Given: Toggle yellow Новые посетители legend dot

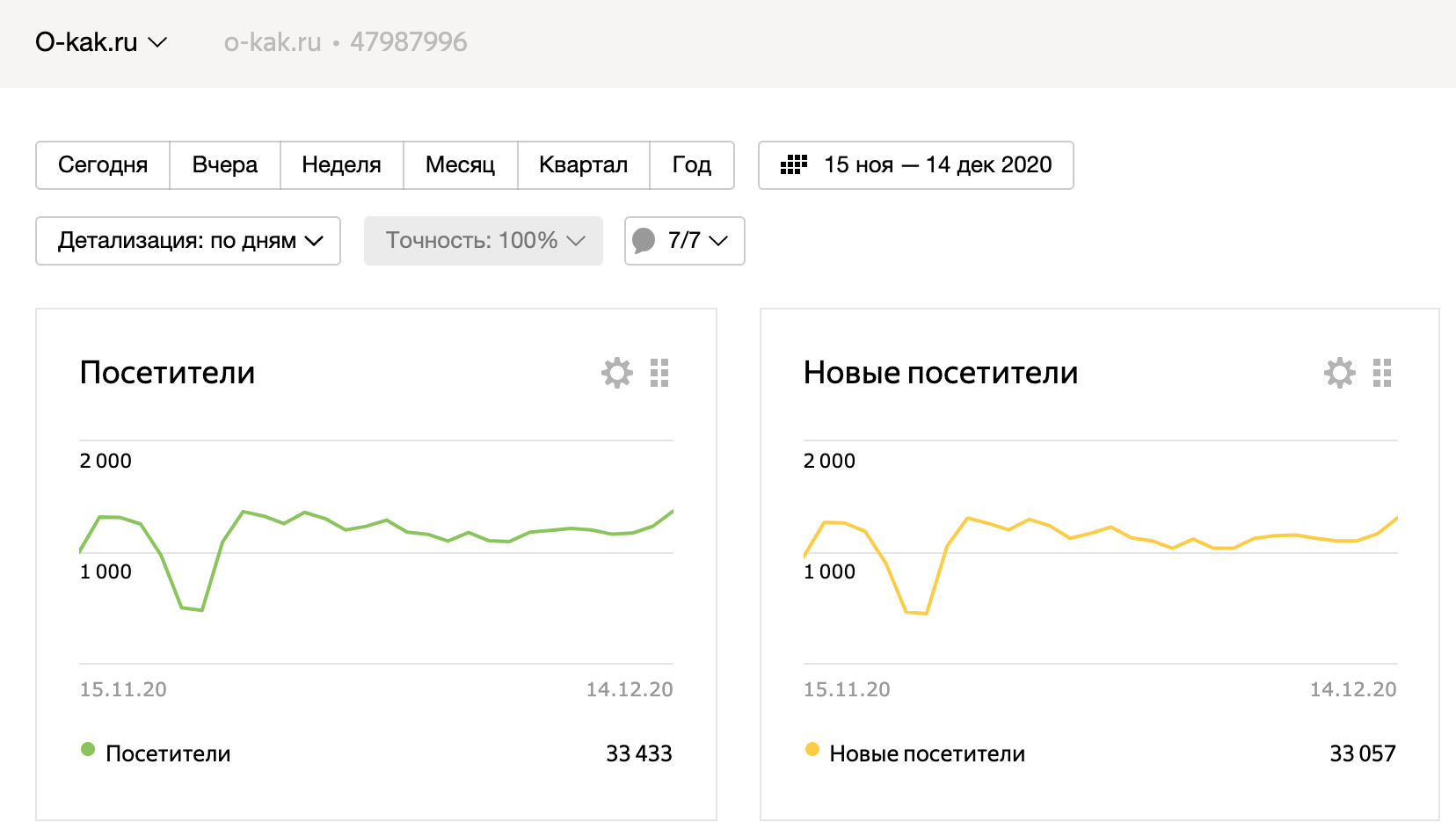Looking at the screenshot, I should coord(812,750).
